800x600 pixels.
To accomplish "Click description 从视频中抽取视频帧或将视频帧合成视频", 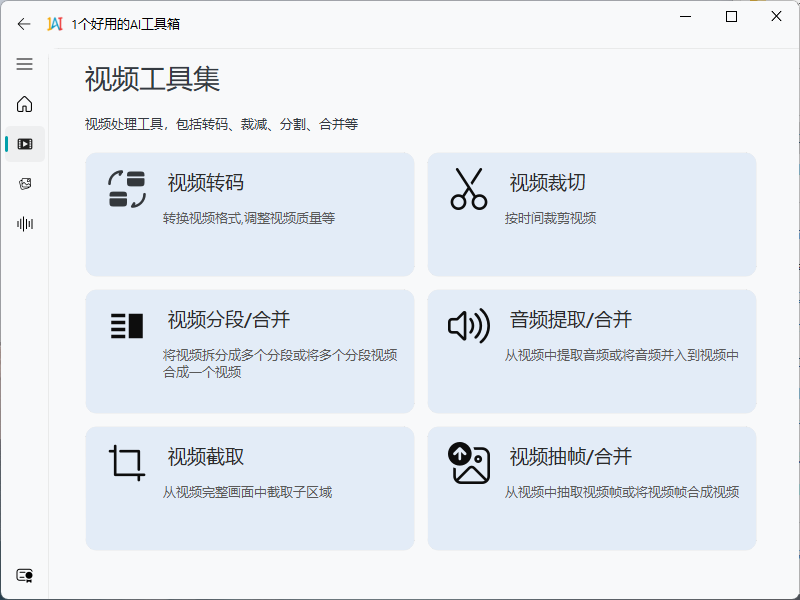I will point(622,492).
